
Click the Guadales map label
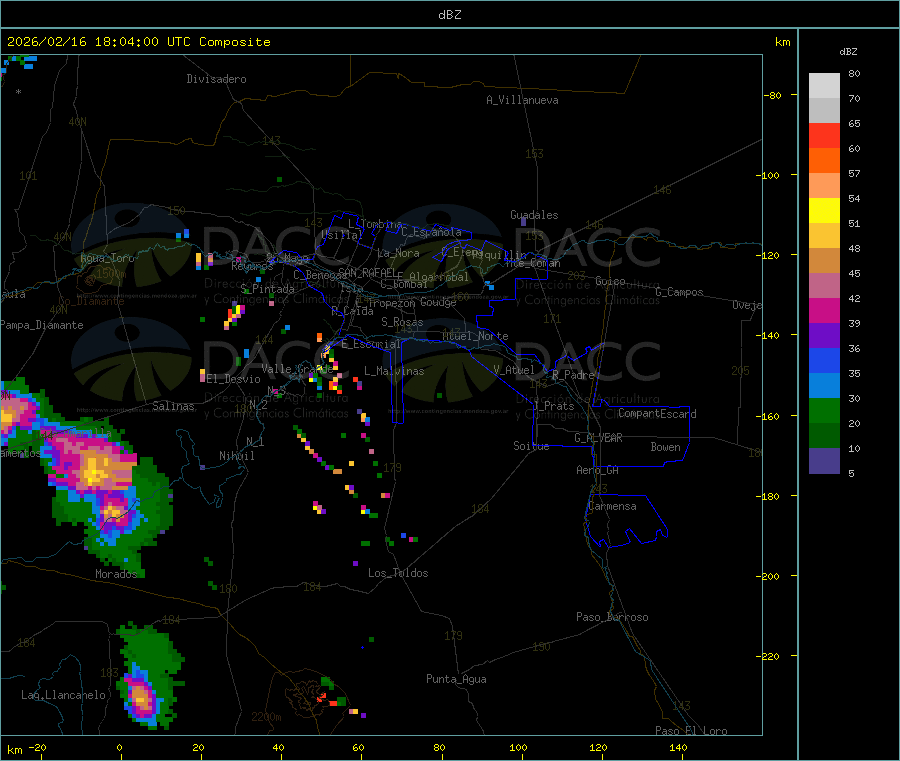click(534, 215)
